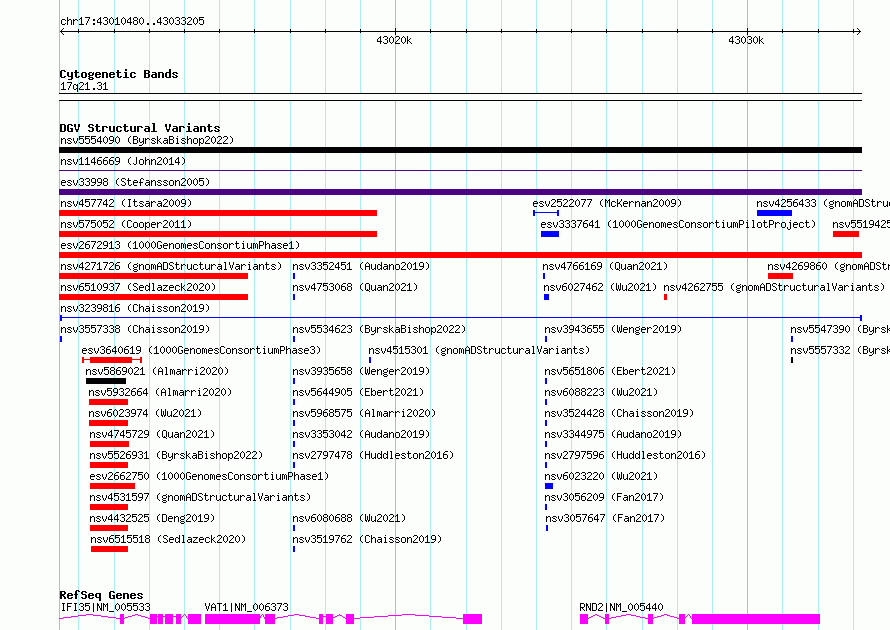Click nsv4262755 gnomAD variant label
This screenshot has width=890, height=630.
click(x=774, y=287)
